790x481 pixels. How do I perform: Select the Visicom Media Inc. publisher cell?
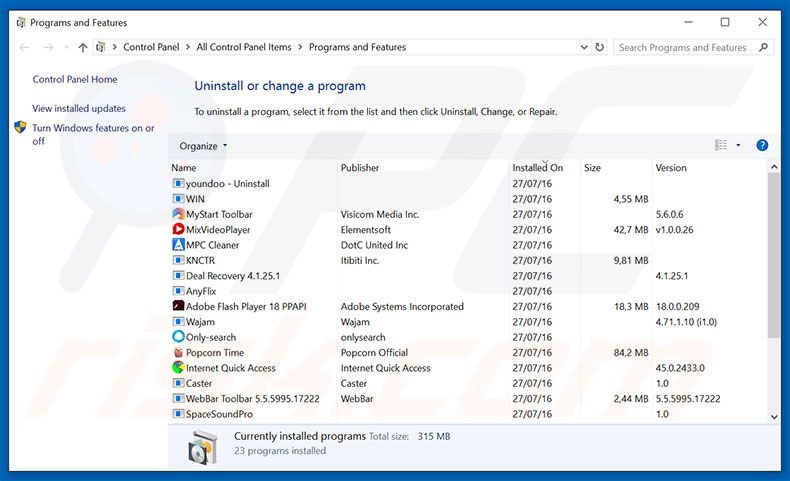click(x=380, y=214)
